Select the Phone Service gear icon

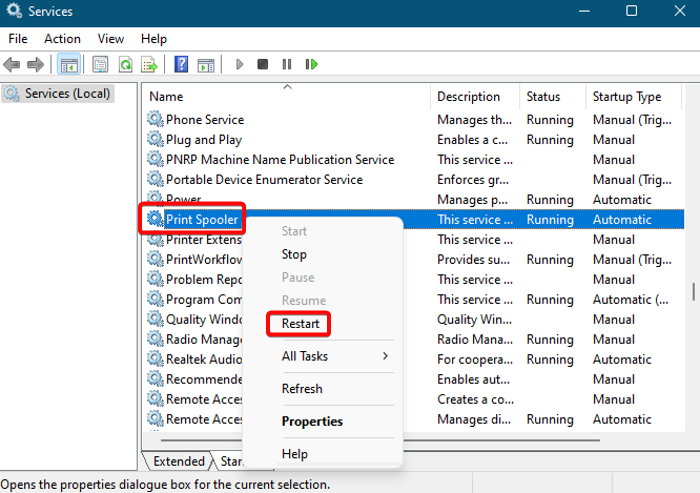tap(155, 119)
